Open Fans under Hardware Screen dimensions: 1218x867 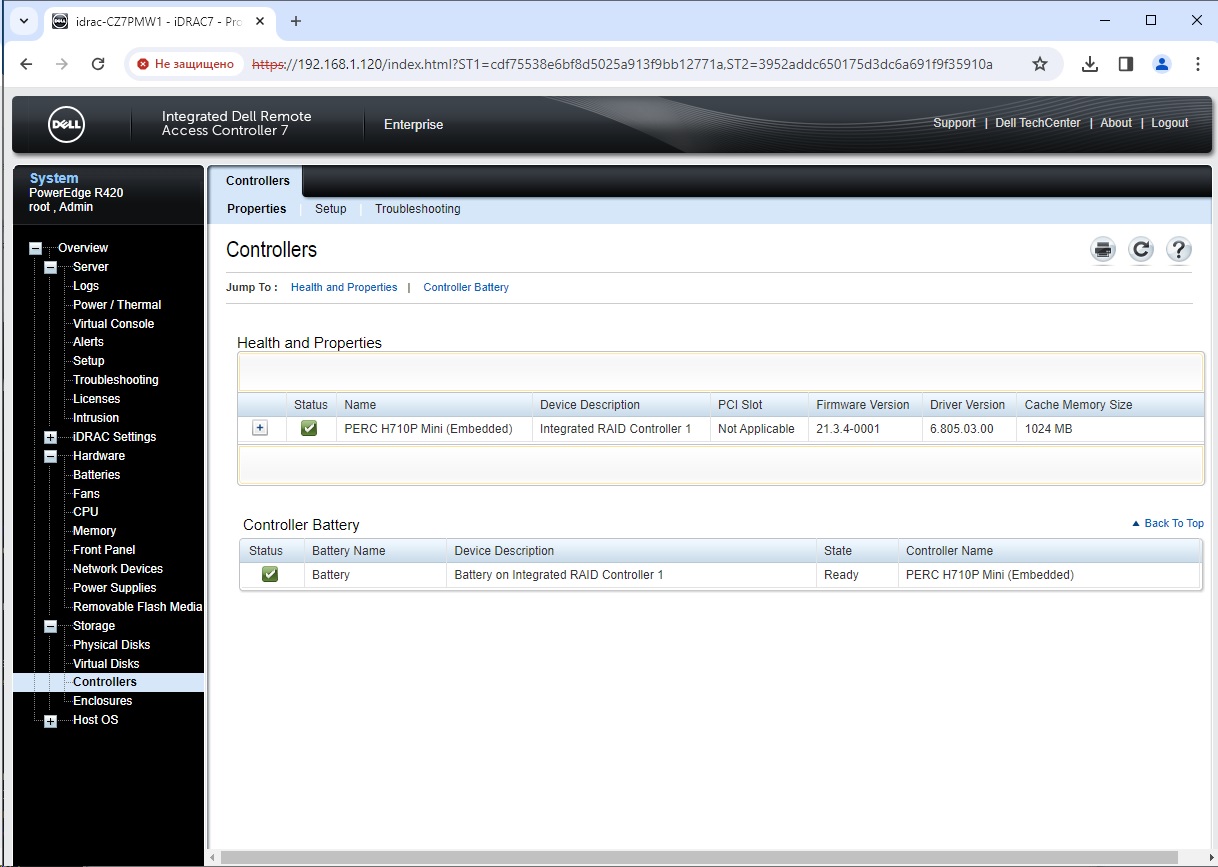point(87,494)
